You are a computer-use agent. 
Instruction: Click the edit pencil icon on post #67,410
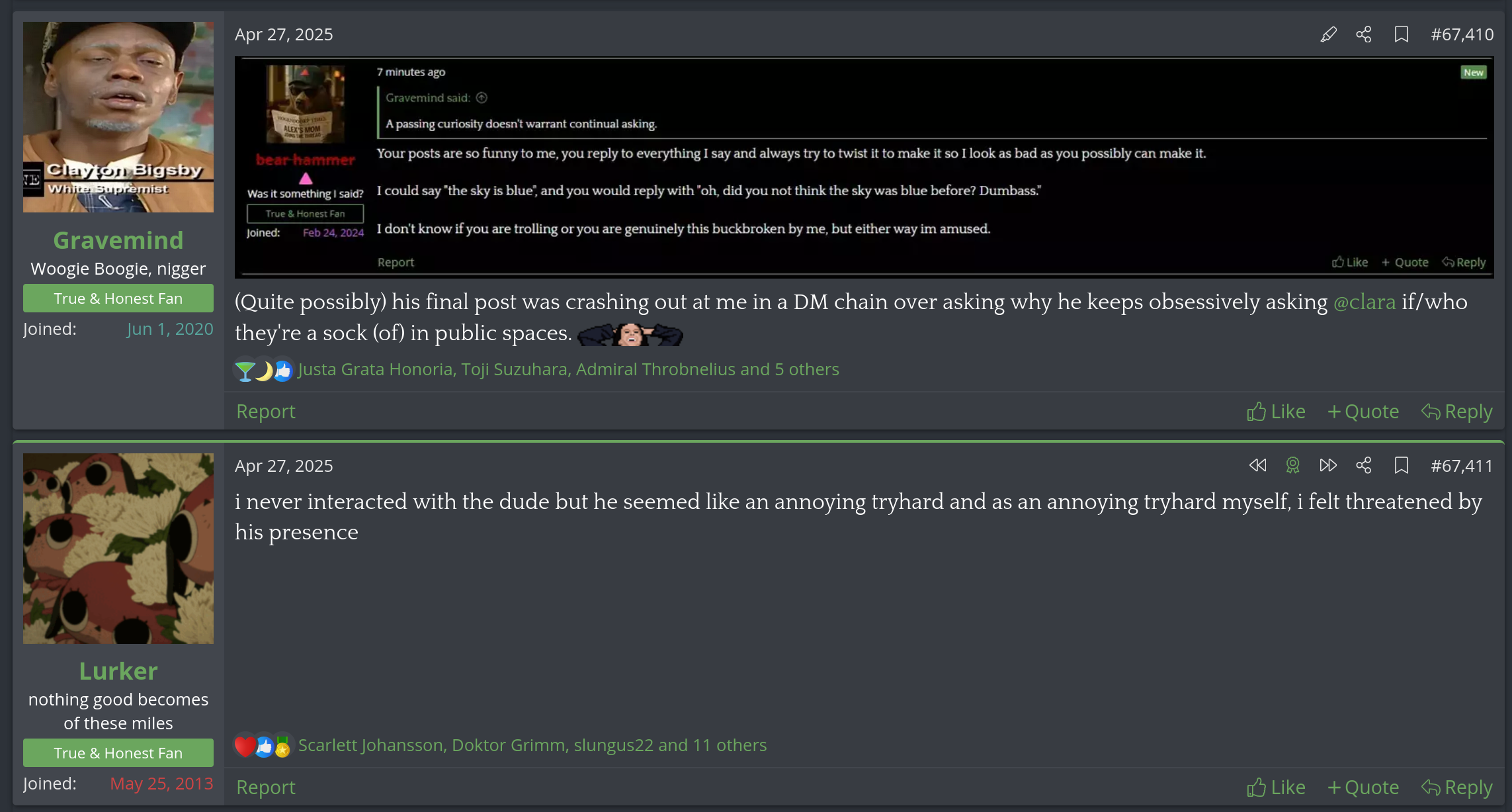pyautogui.click(x=1328, y=34)
